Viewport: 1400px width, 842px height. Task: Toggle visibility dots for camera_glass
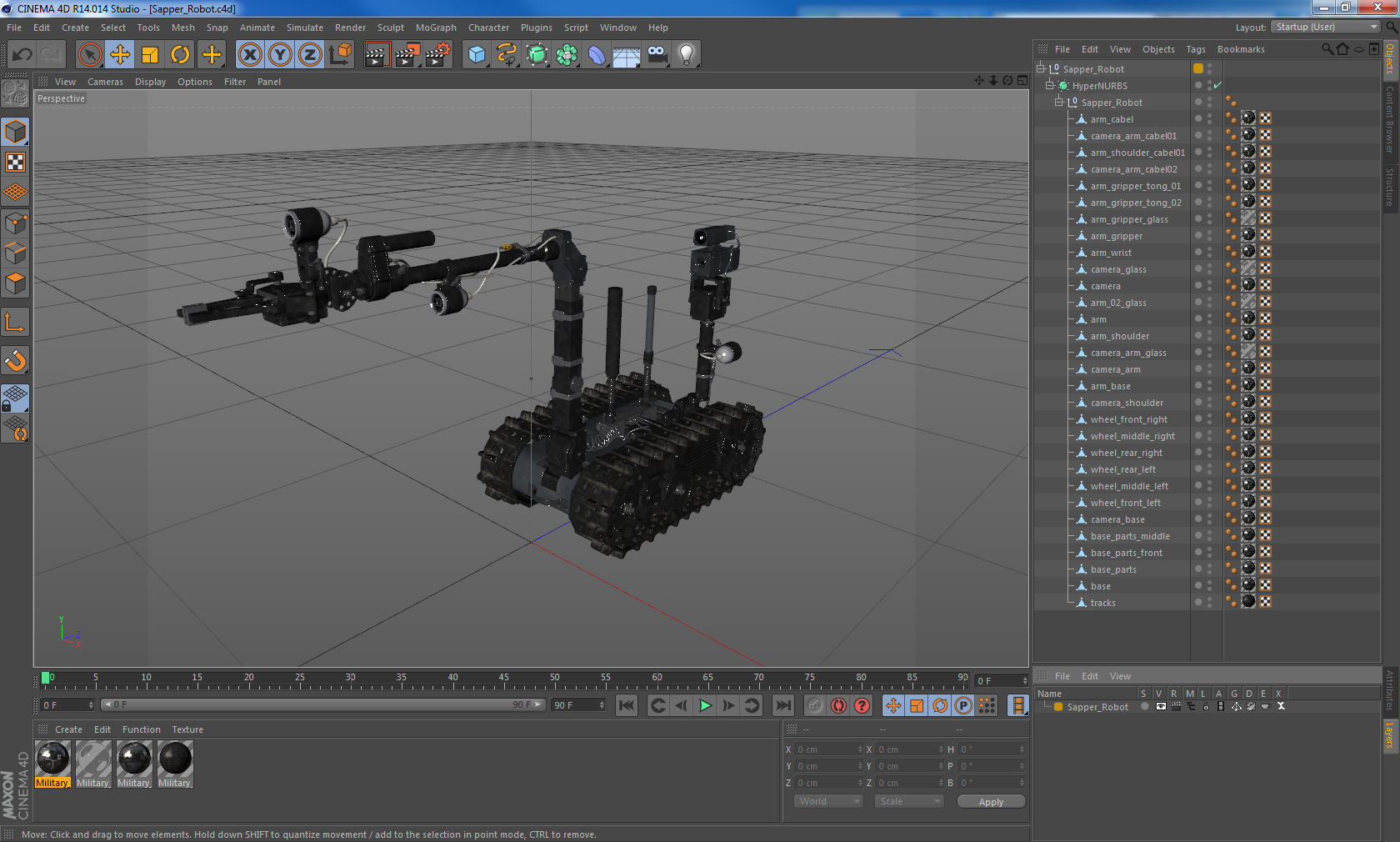pos(1209,268)
